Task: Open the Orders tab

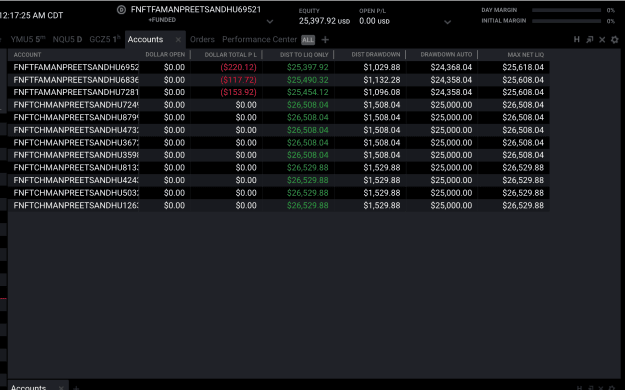Action: click(202, 39)
